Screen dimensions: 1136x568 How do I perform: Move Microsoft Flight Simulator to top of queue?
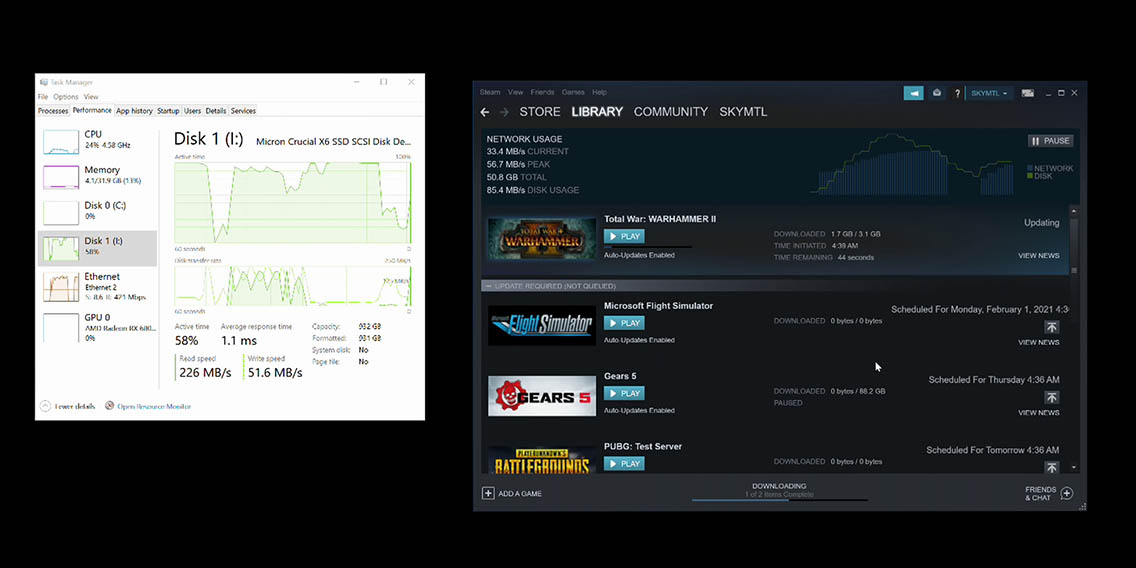point(1051,327)
